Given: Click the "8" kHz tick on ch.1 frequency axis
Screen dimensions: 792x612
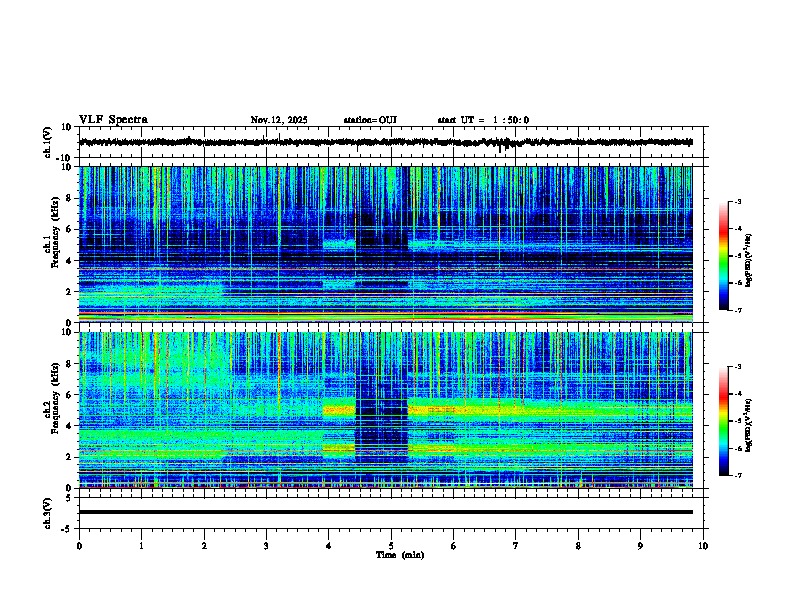Looking at the screenshot, I should pyautogui.click(x=70, y=198).
